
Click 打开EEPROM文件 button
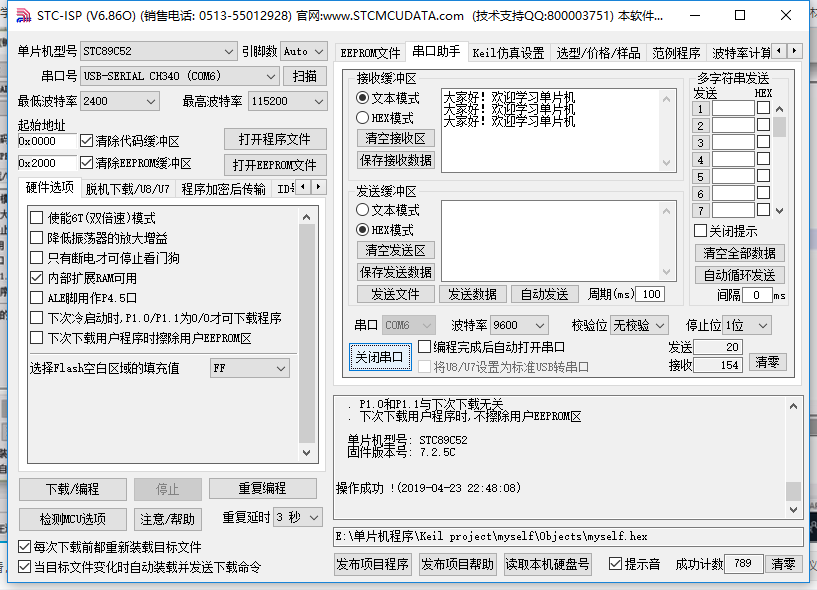click(275, 165)
